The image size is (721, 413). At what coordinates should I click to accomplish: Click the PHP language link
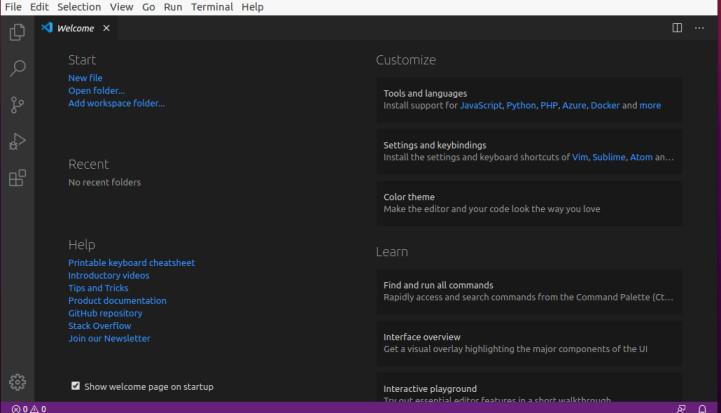549,105
